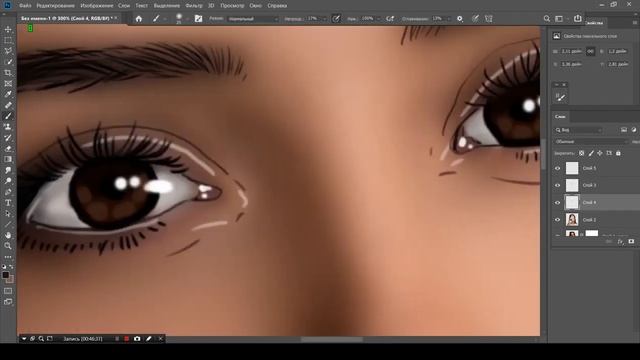Open the Справка menu
Viewport: 640px width, 360px height.
[x=277, y=6]
